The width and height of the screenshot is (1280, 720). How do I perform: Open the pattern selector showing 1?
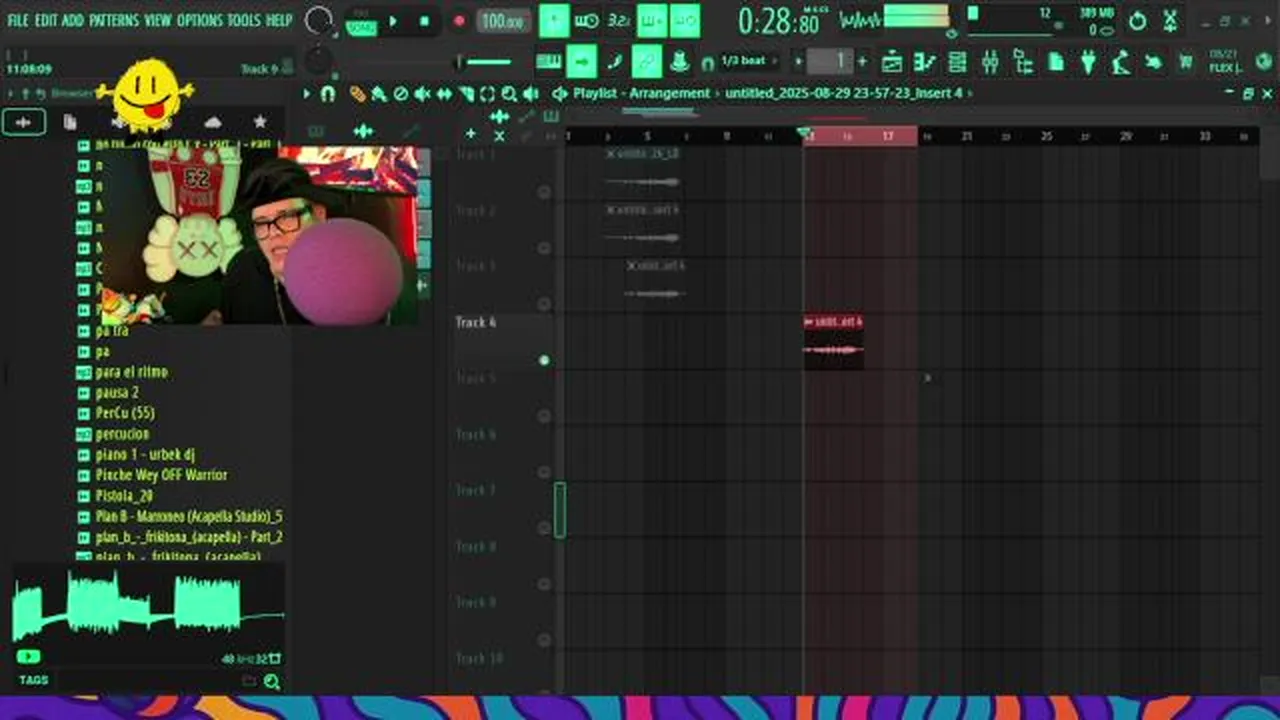click(831, 61)
